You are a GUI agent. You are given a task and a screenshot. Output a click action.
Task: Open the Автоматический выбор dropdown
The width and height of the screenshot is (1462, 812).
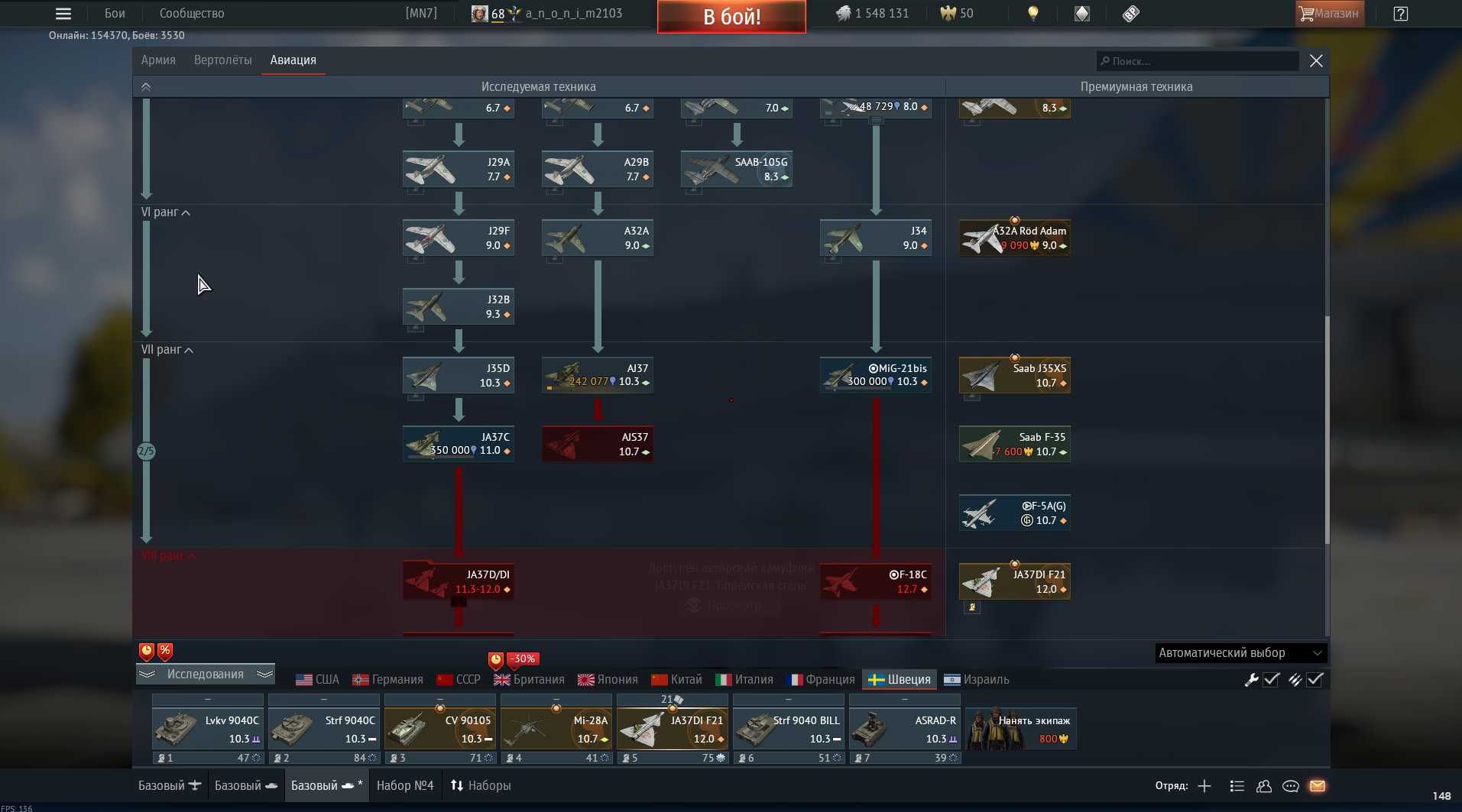point(1240,653)
